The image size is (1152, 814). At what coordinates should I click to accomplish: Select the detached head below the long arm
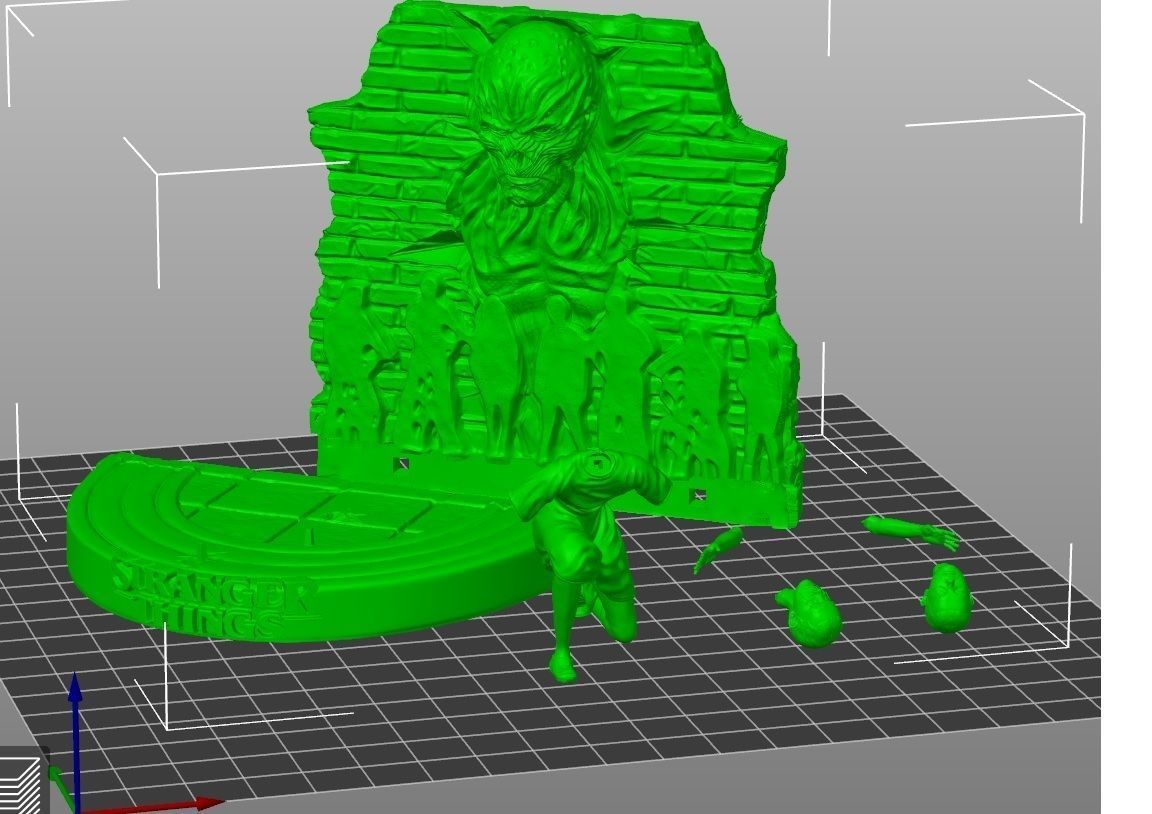coord(947,597)
